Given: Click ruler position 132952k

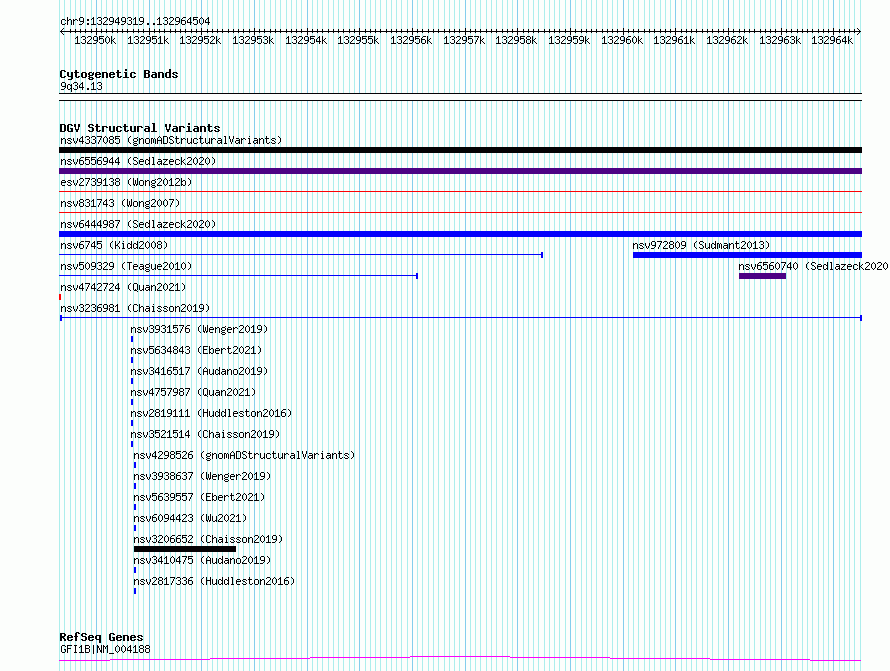Looking at the screenshot, I should pyautogui.click(x=200, y=40).
